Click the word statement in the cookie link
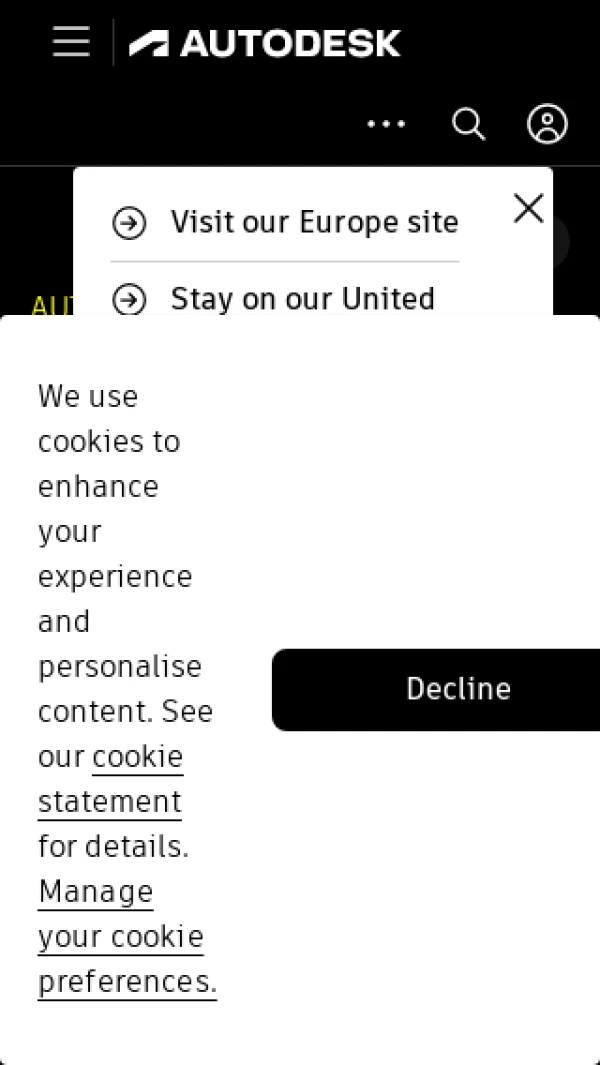The width and height of the screenshot is (600, 1065). 109,802
